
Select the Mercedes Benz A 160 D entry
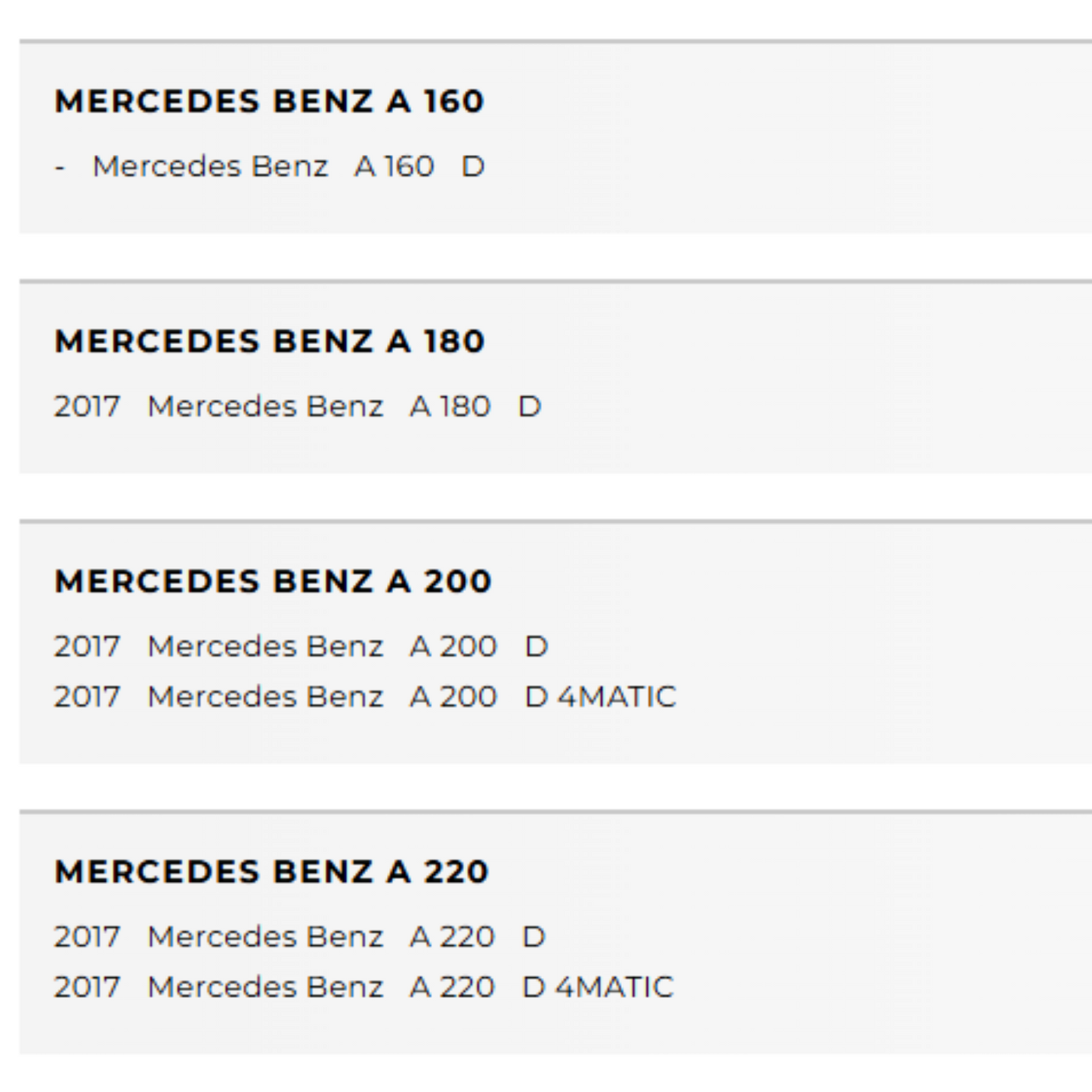[x=270, y=166]
